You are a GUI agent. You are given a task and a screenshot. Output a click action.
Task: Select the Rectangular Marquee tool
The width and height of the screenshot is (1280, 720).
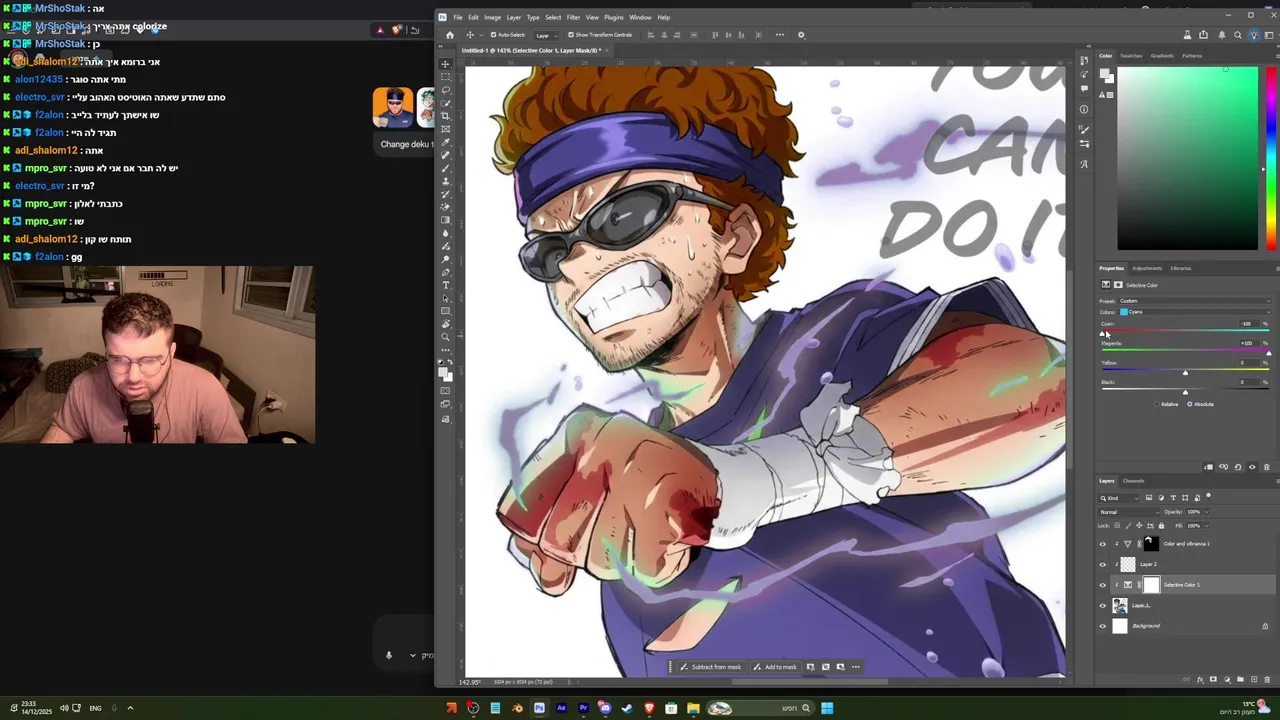coord(446,76)
